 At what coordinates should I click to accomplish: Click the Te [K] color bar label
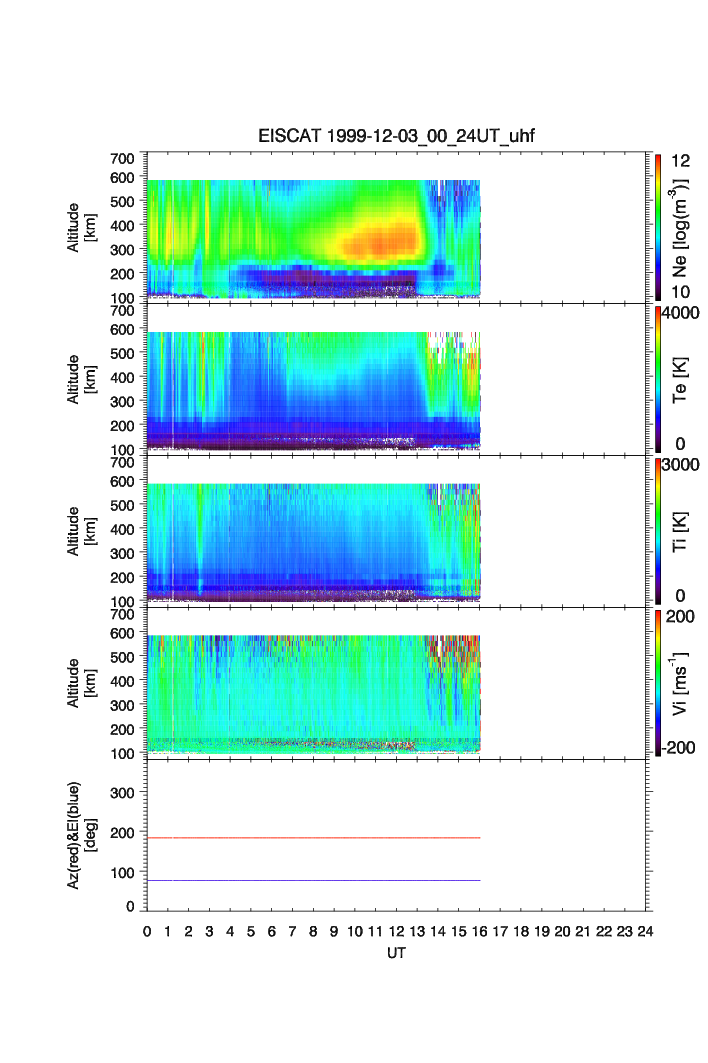point(679,378)
